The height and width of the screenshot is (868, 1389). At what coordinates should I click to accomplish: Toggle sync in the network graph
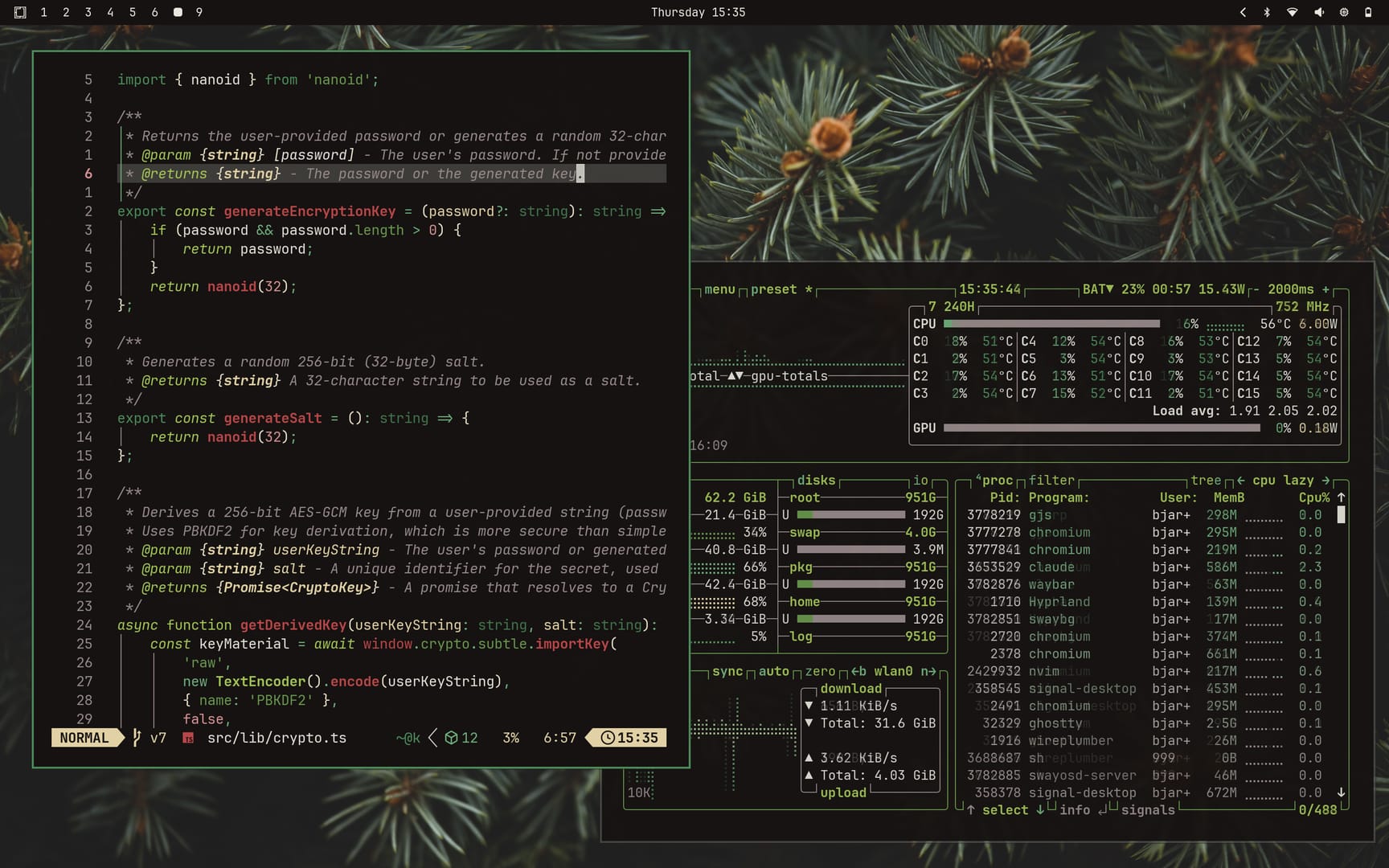(727, 671)
